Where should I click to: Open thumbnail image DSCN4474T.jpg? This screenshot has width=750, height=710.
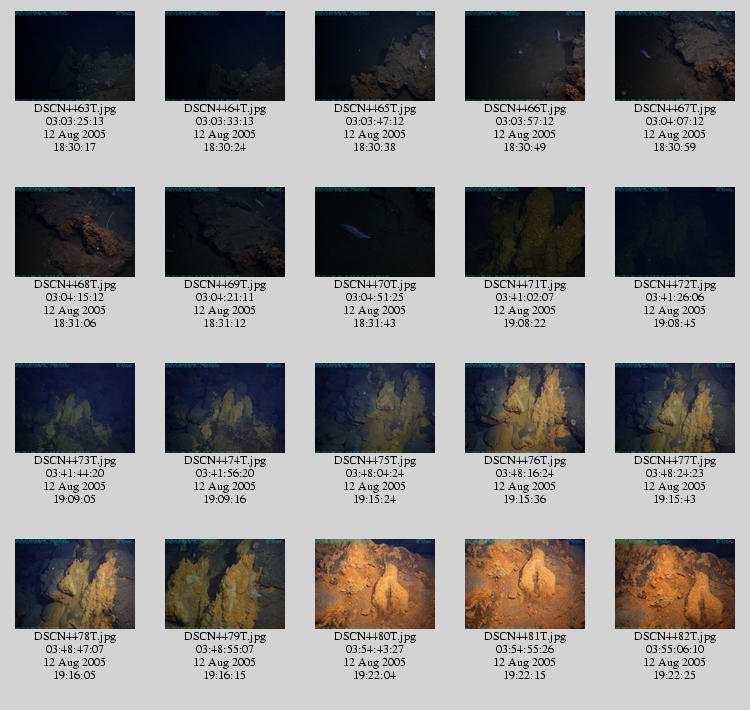tap(225, 408)
